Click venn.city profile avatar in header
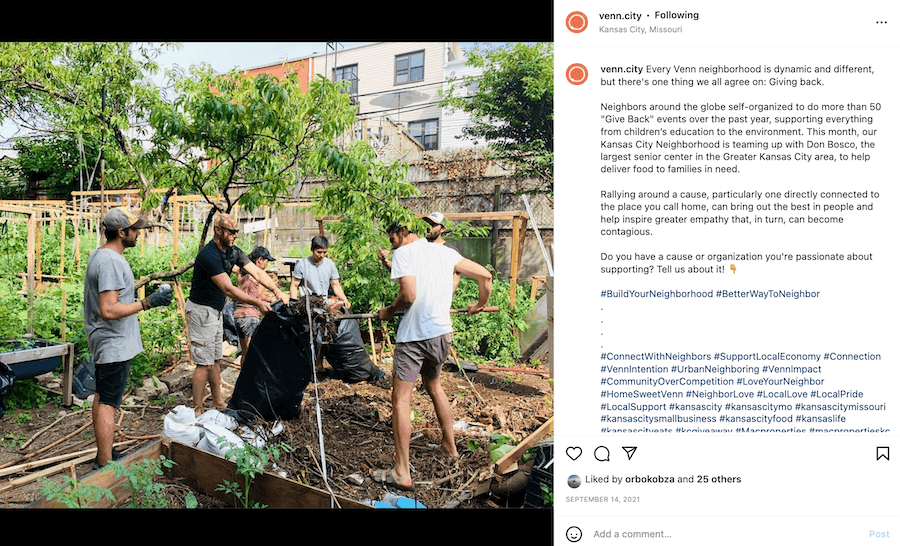Viewport: 900px width, 546px height. [577, 22]
